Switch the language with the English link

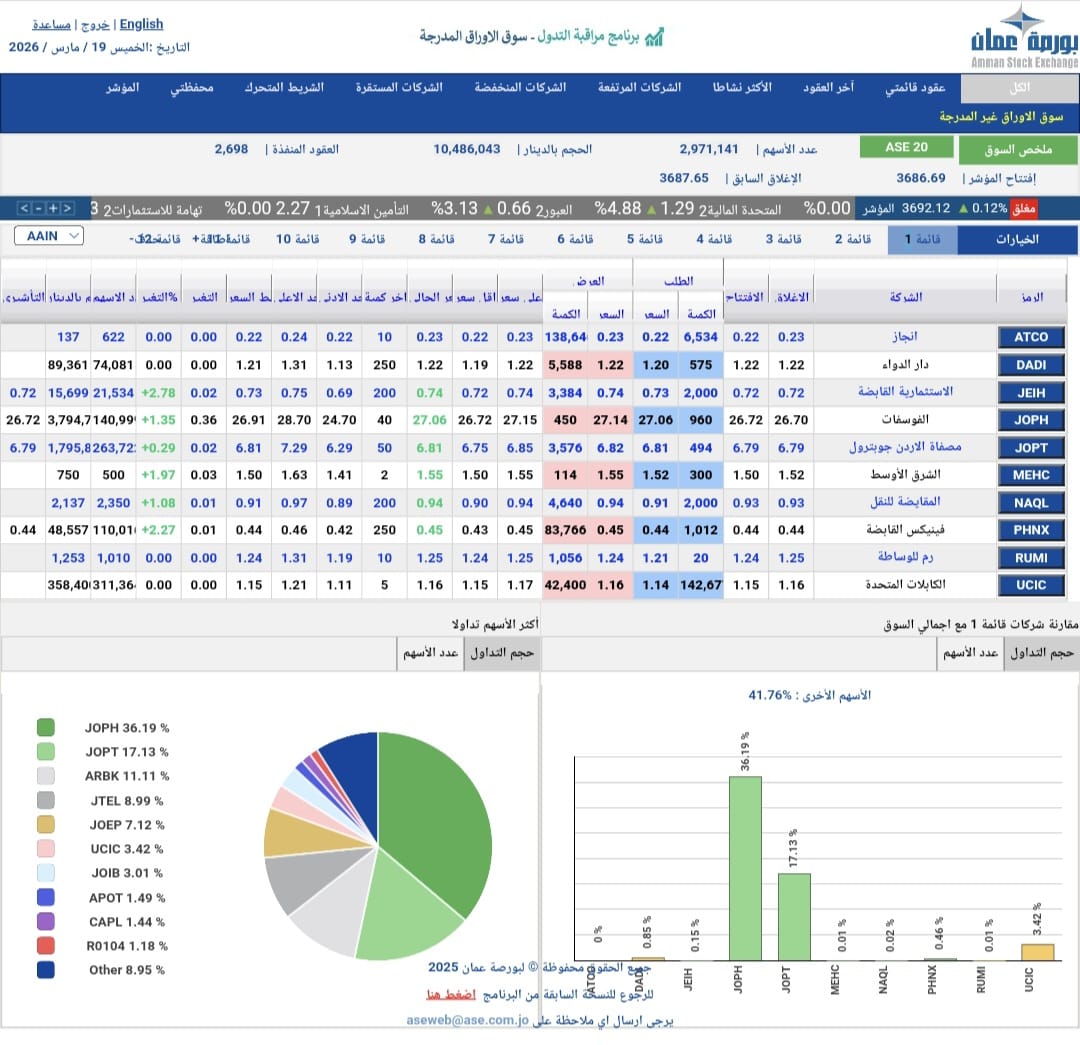(x=141, y=24)
